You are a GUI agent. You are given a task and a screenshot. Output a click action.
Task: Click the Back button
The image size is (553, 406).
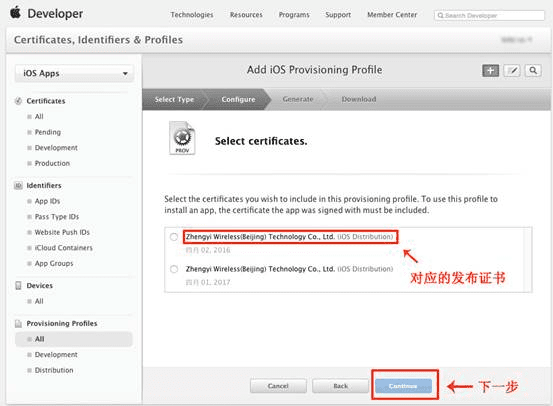tap(341, 386)
